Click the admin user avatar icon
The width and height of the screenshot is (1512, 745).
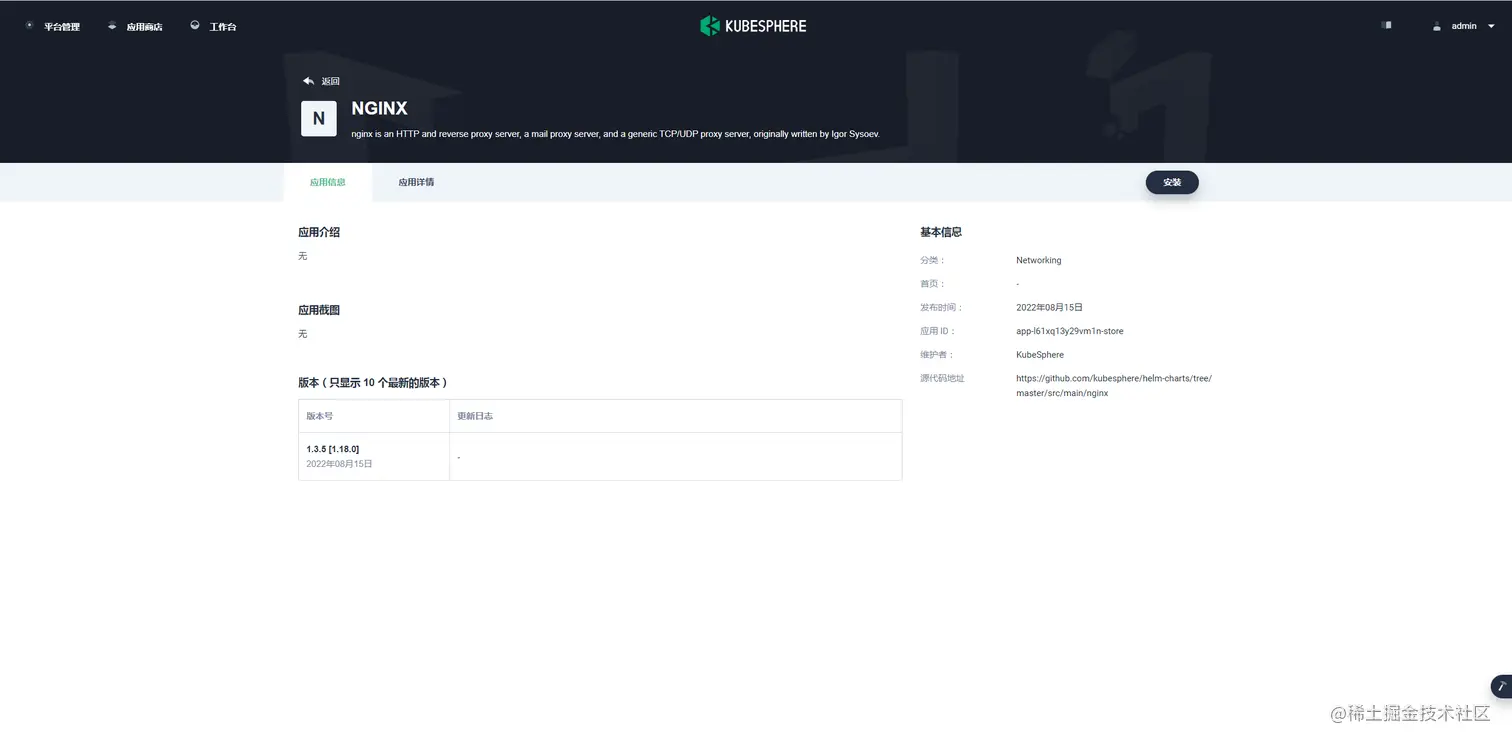pos(1437,26)
